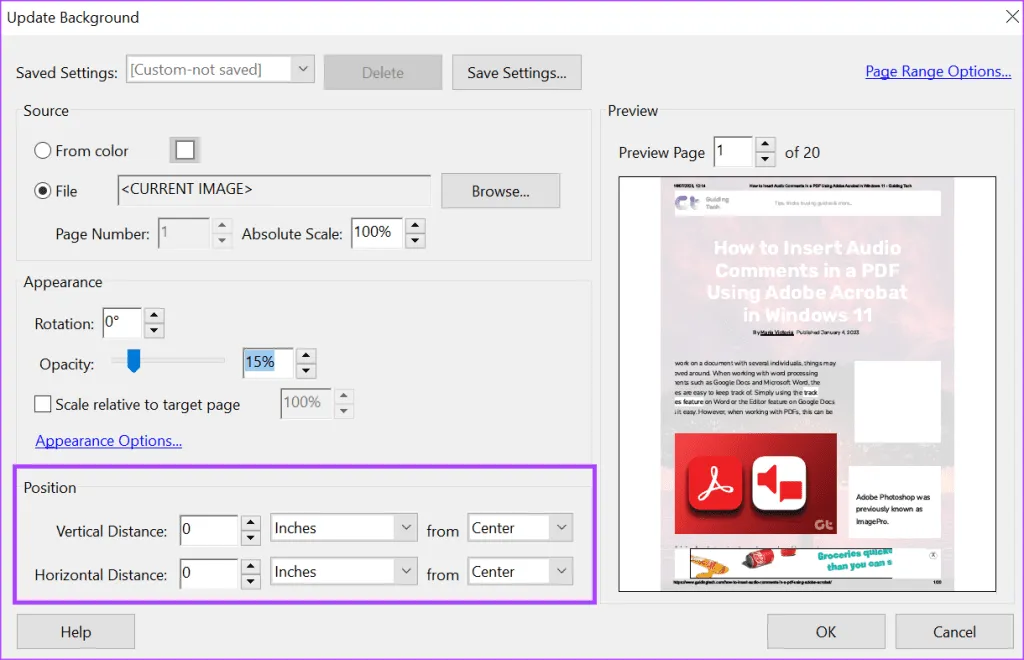Enable Scale relative to target page
The height and width of the screenshot is (660, 1024).
click(x=43, y=405)
